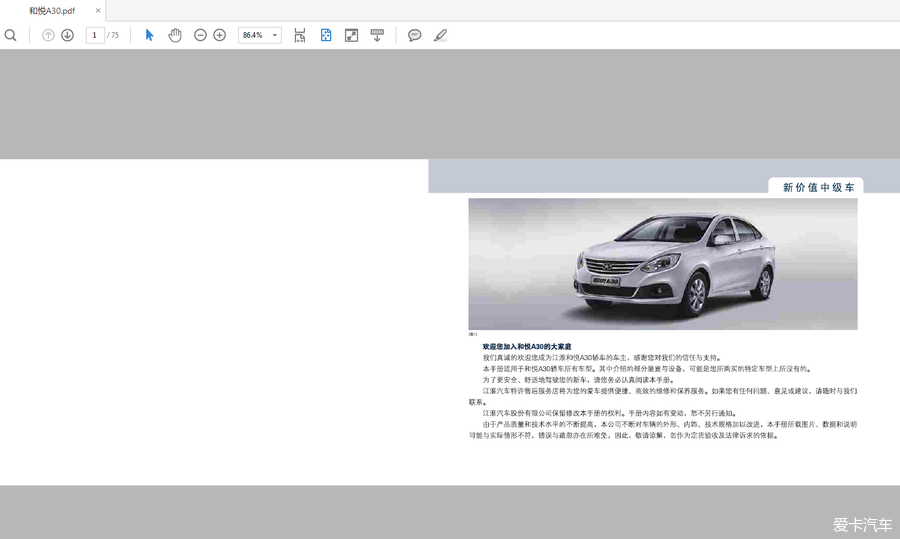Image resolution: width=900 pixels, height=539 pixels.
Task: Add a comment bubble note
Action: pos(414,36)
